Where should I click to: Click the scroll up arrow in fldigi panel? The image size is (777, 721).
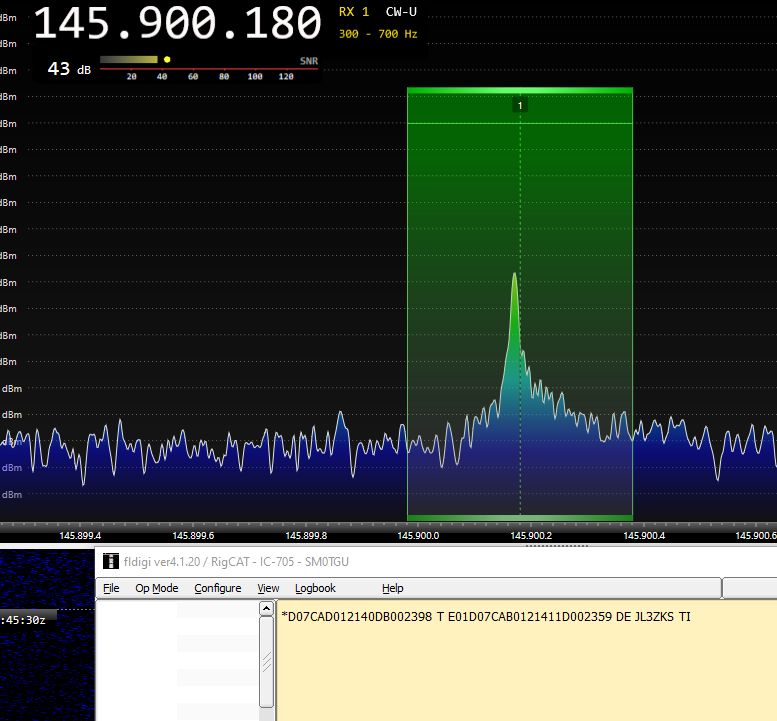click(267, 609)
